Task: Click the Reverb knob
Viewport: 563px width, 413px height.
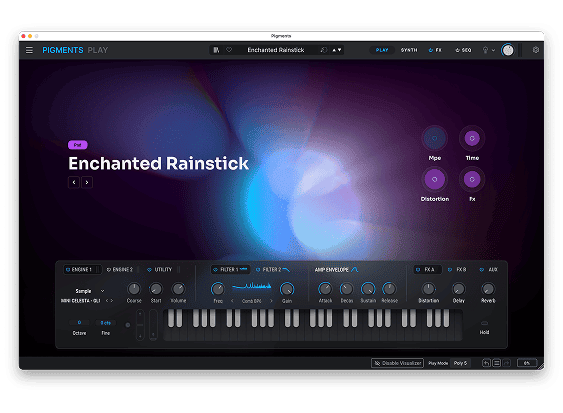Action: point(488,289)
